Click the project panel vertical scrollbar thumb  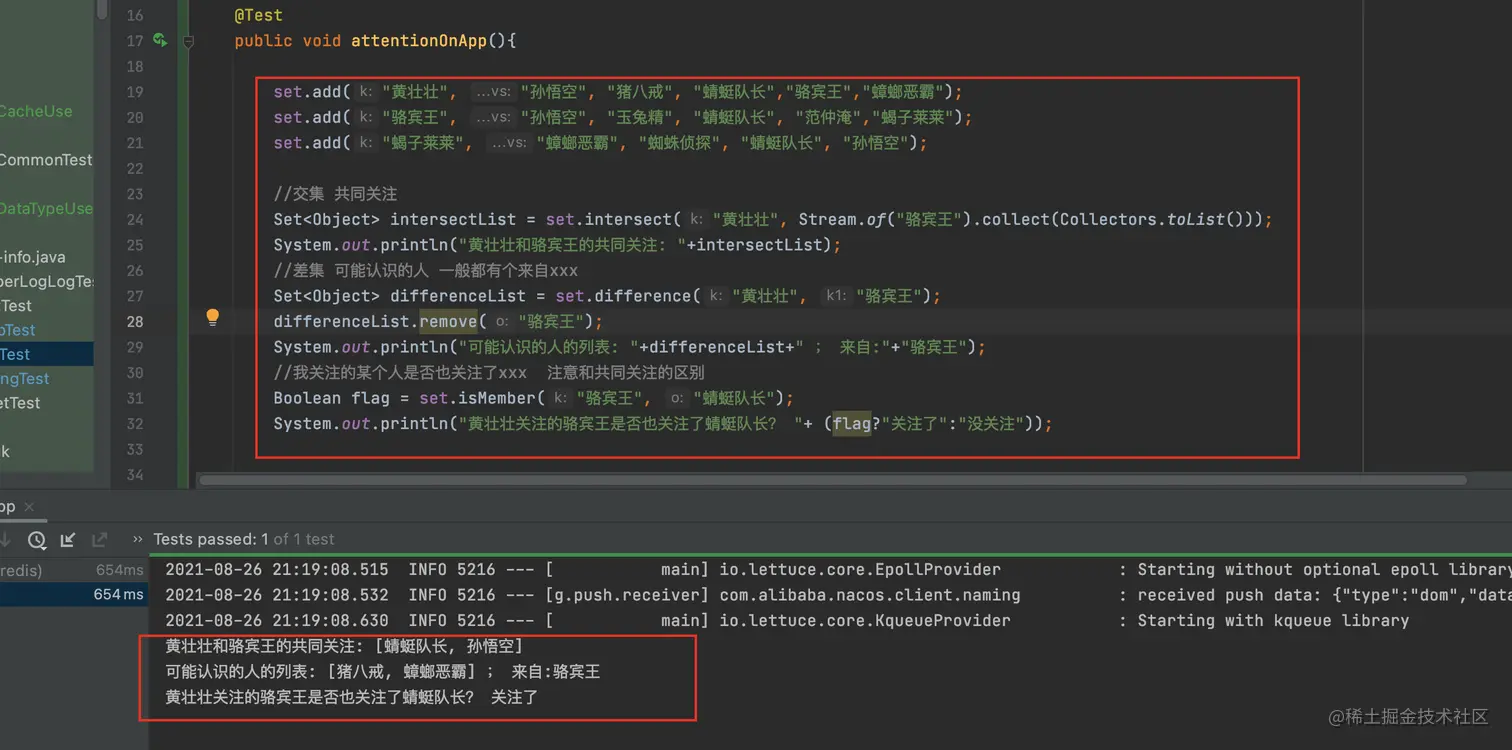click(102, 10)
